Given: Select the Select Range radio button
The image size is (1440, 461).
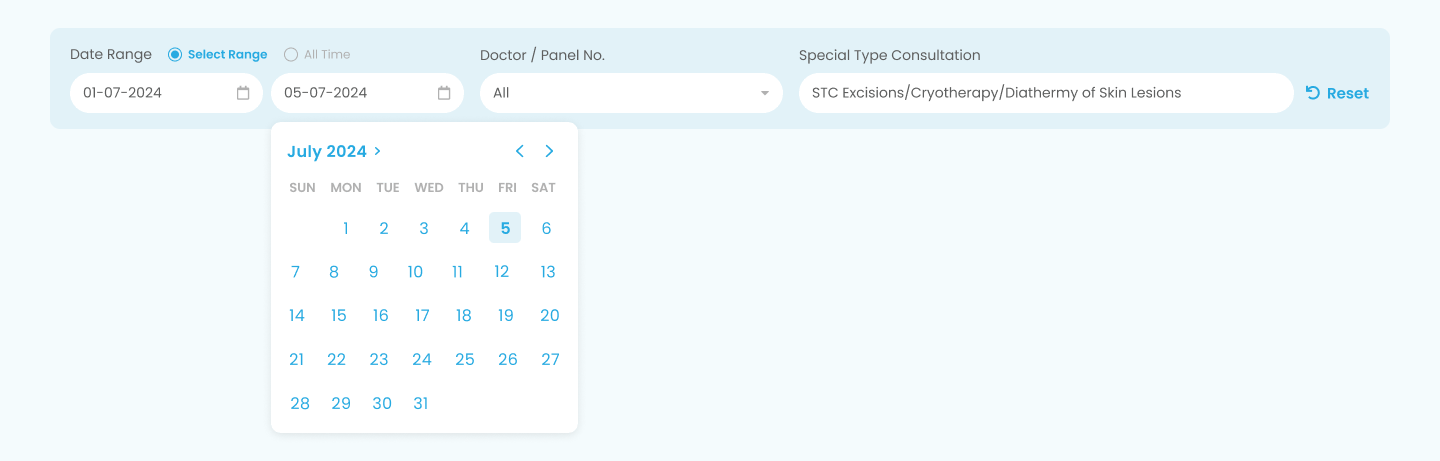Looking at the screenshot, I should tap(175, 55).
